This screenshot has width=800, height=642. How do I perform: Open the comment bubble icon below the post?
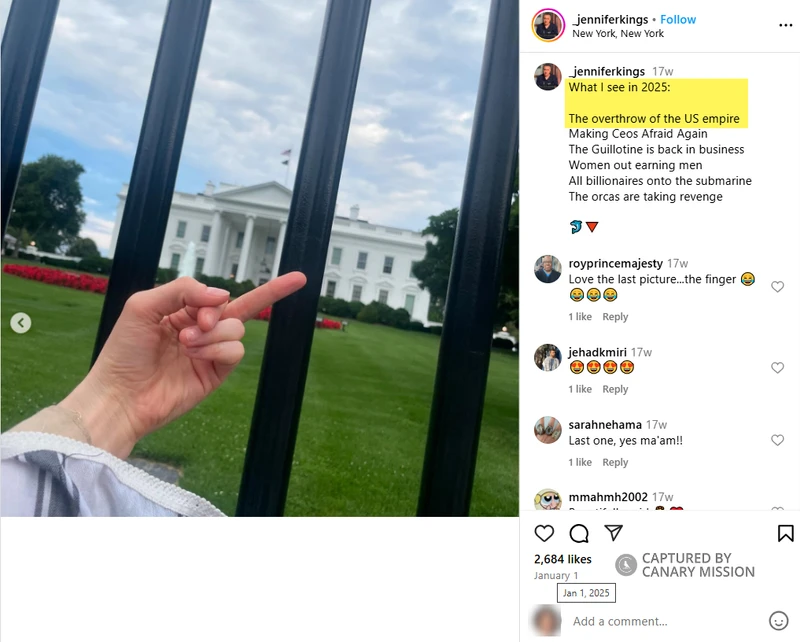click(579, 533)
